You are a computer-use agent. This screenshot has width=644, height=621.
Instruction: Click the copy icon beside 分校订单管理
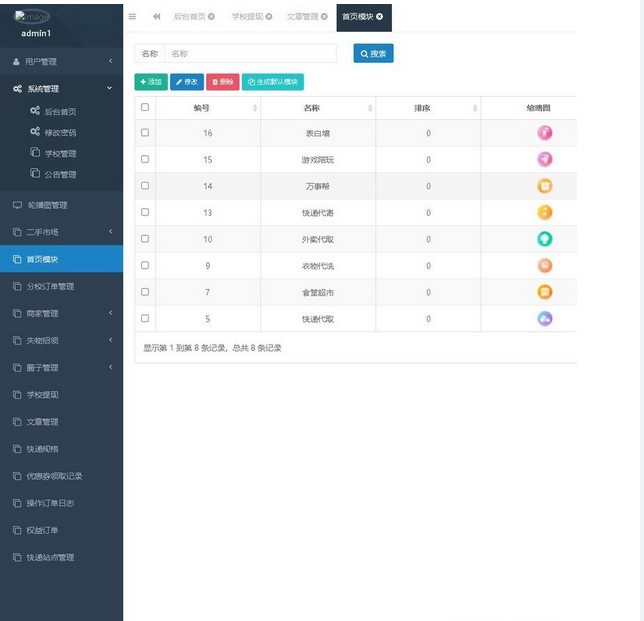click(x=17, y=286)
